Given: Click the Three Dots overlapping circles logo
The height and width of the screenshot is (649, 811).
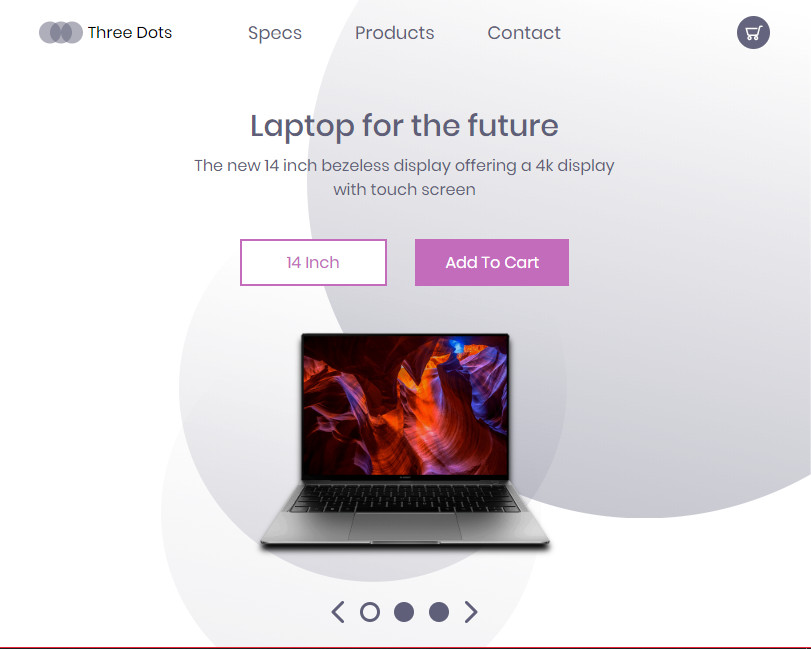Looking at the screenshot, I should pos(61,33).
